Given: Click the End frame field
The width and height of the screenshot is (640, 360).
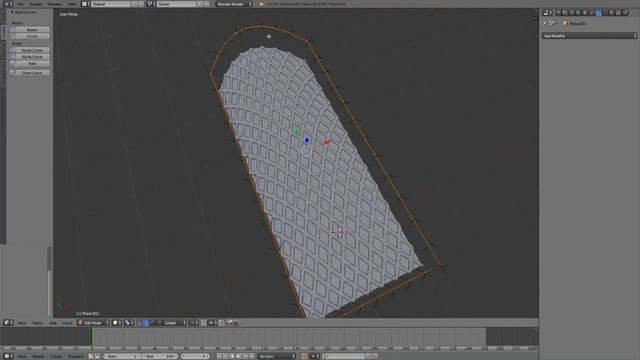Looking at the screenshot, I should (x=160, y=356).
